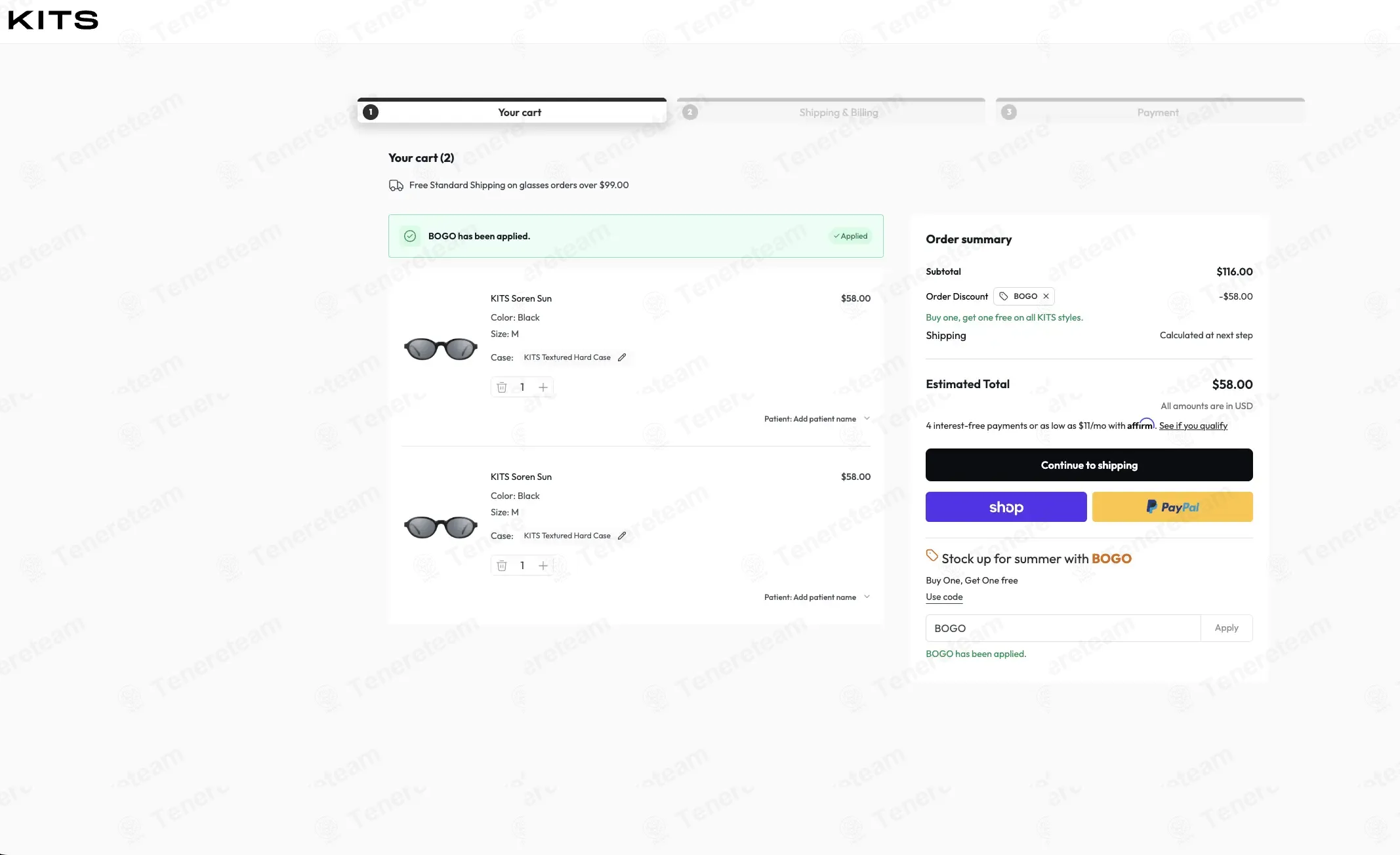
Task: Edit case for second KITS Soren Sun
Action: coord(622,536)
